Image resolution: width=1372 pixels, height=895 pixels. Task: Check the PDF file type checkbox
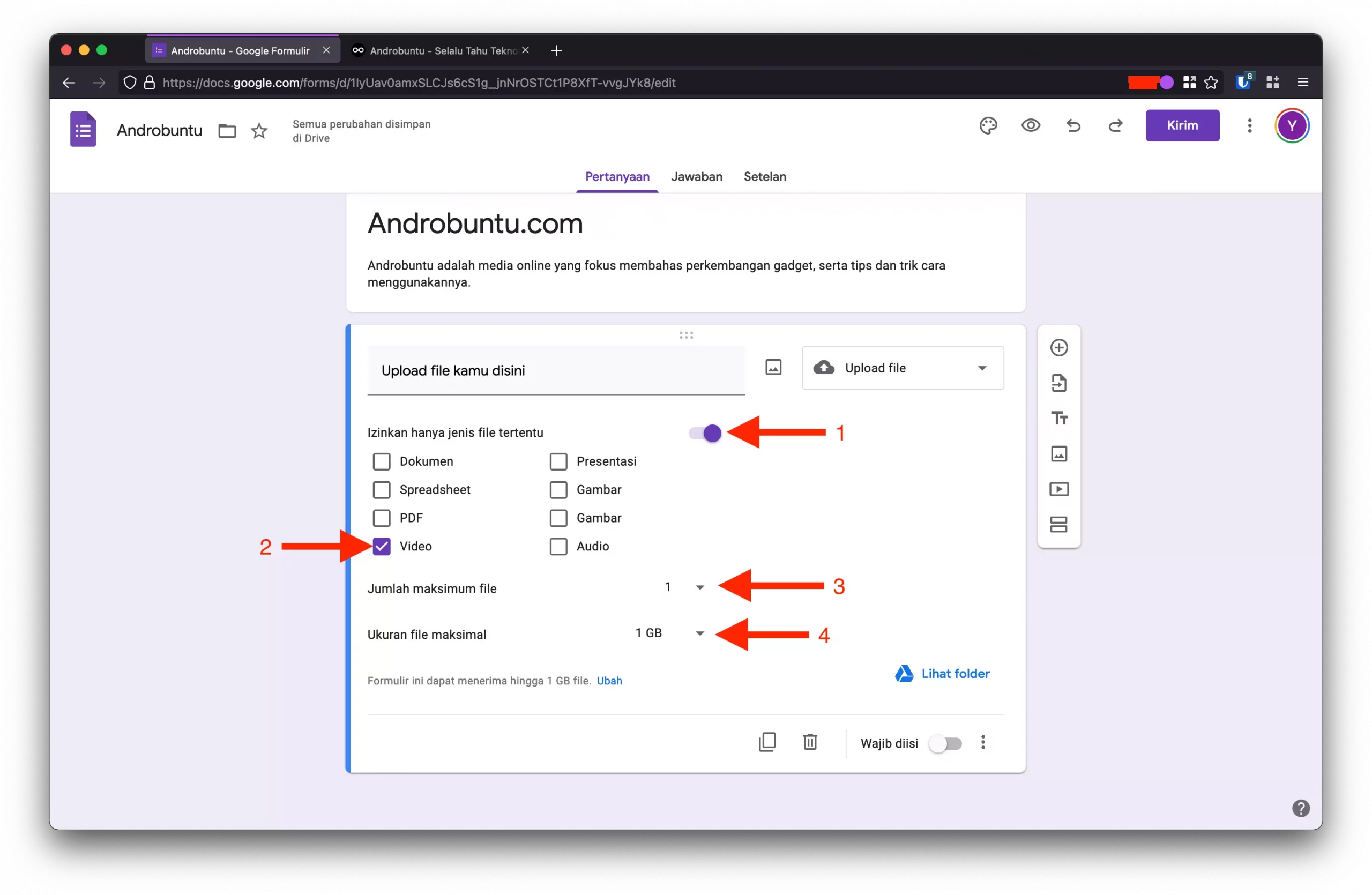(x=382, y=518)
